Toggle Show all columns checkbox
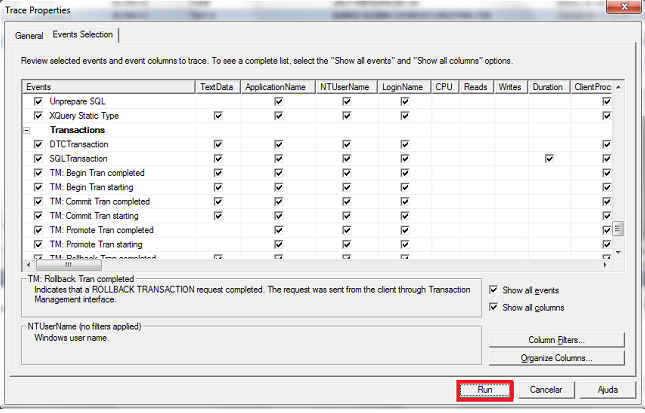This screenshot has height=413, width=645. pos(494,307)
